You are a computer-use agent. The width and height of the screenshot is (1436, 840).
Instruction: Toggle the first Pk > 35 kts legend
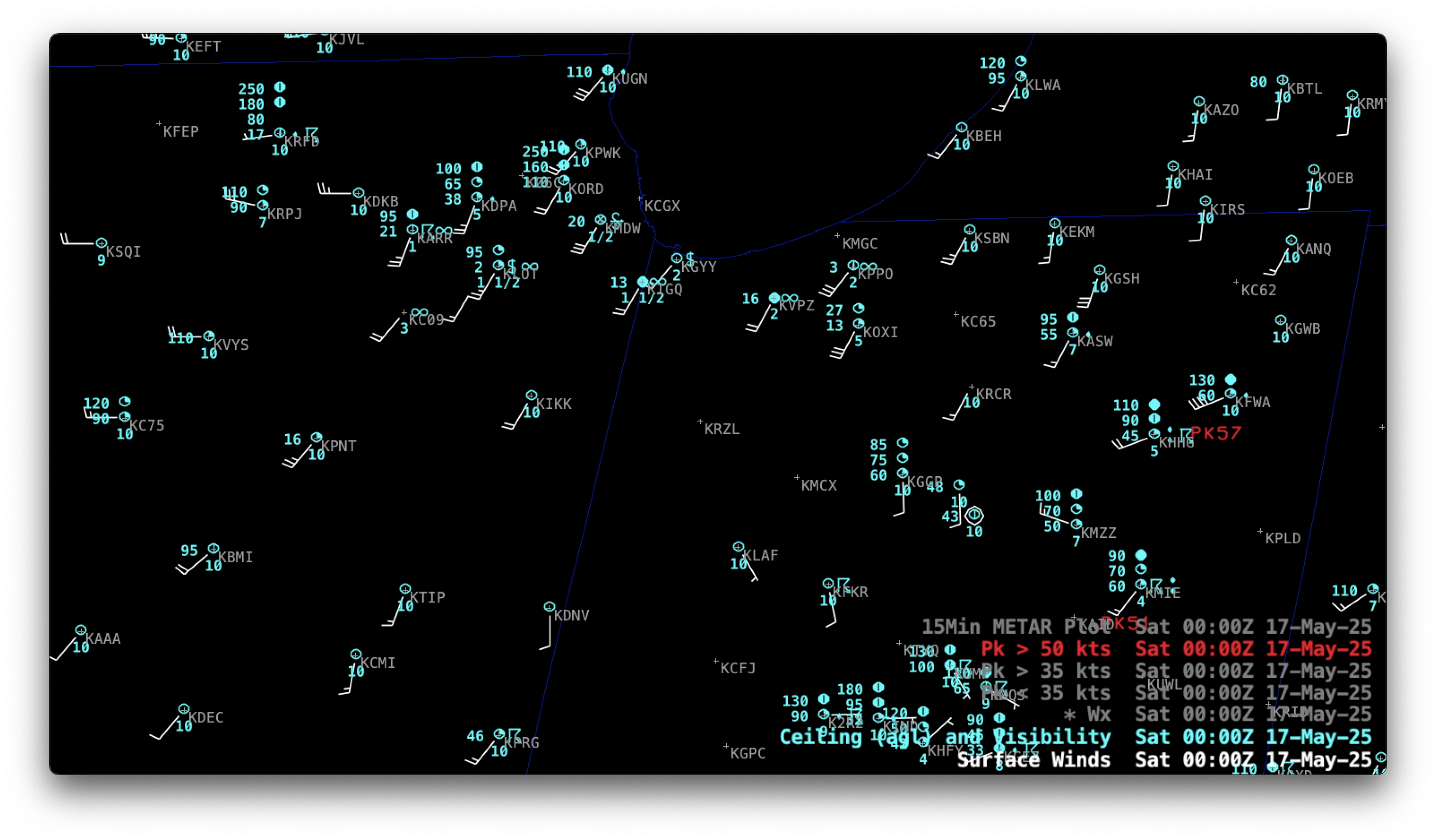[1176, 671]
